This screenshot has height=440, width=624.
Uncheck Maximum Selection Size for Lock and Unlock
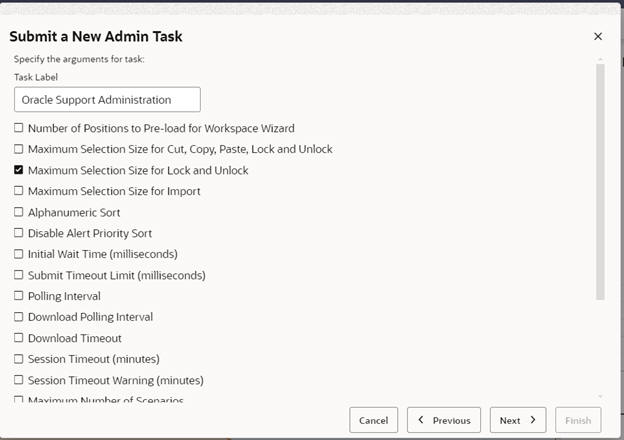[19, 170]
